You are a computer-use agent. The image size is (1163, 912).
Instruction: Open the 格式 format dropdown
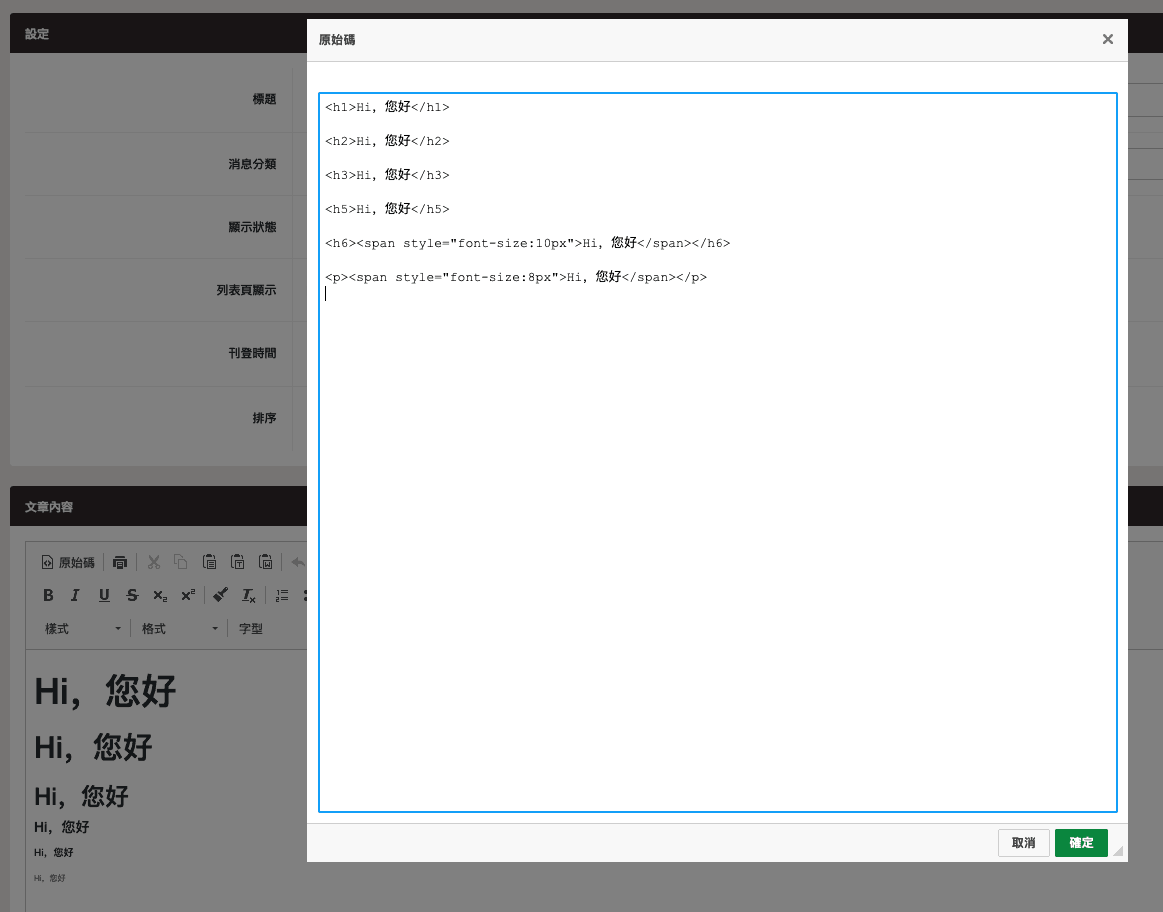pos(180,629)
